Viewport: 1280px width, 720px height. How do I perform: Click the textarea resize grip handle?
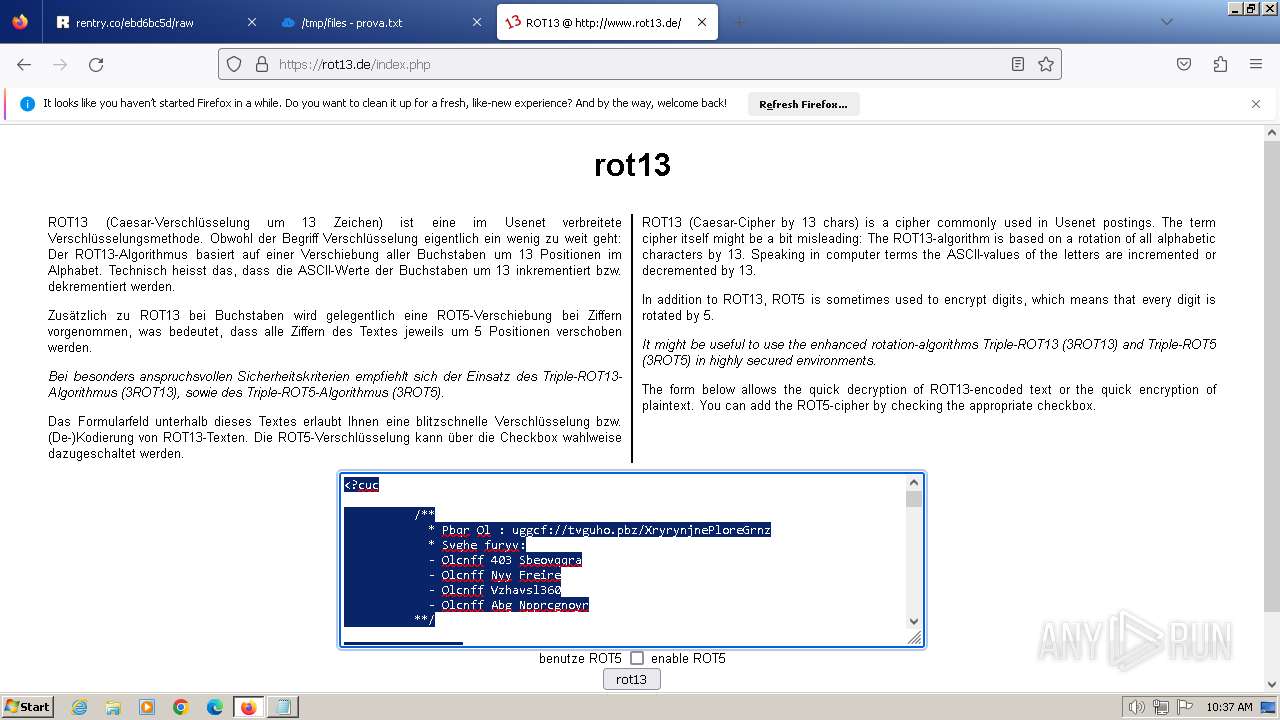pos(915,638)
